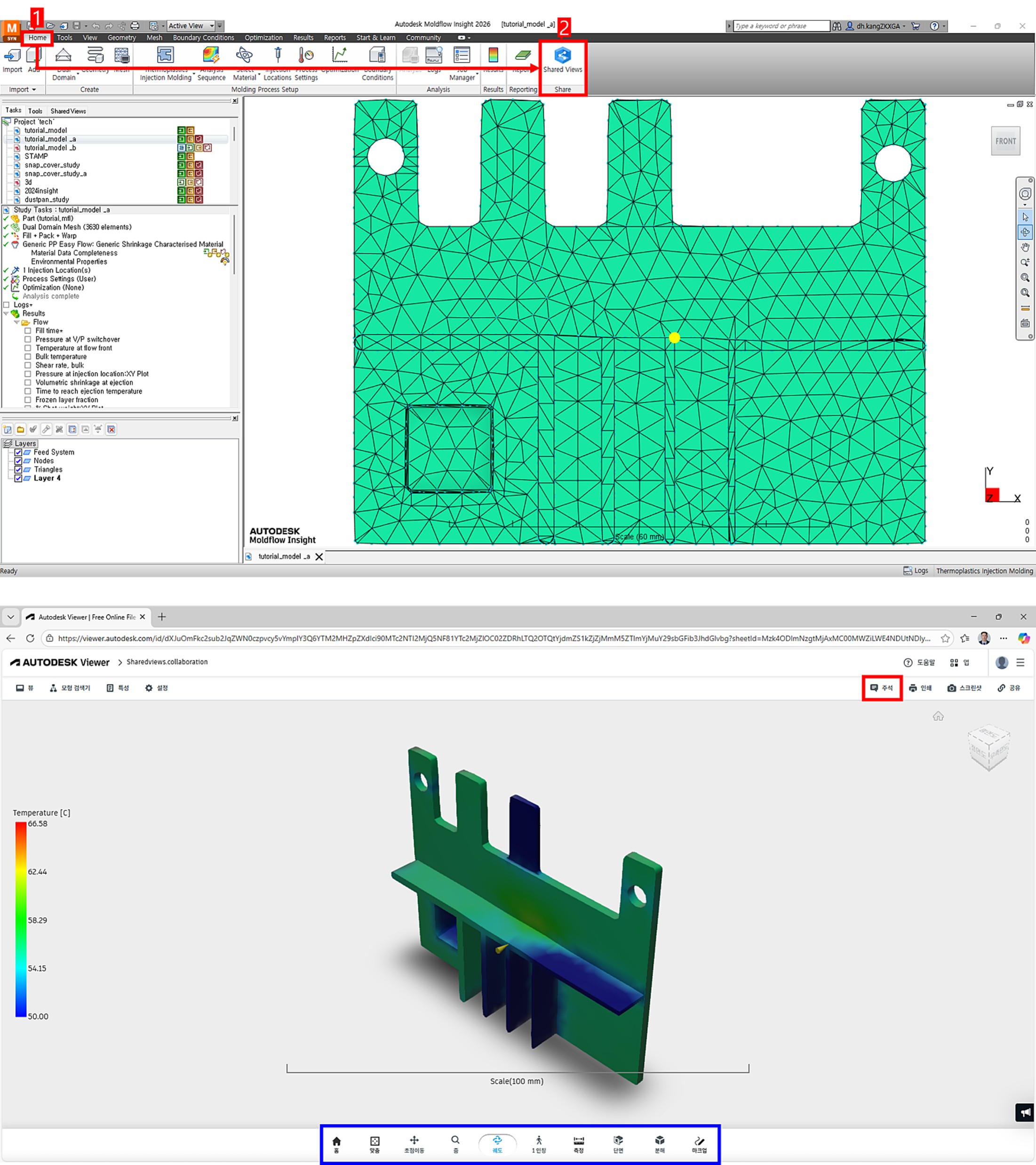Open the Analysis Sequence tool
Image resolution: width=1036 pixels, height=1165 pixels.
click(211, 55)
